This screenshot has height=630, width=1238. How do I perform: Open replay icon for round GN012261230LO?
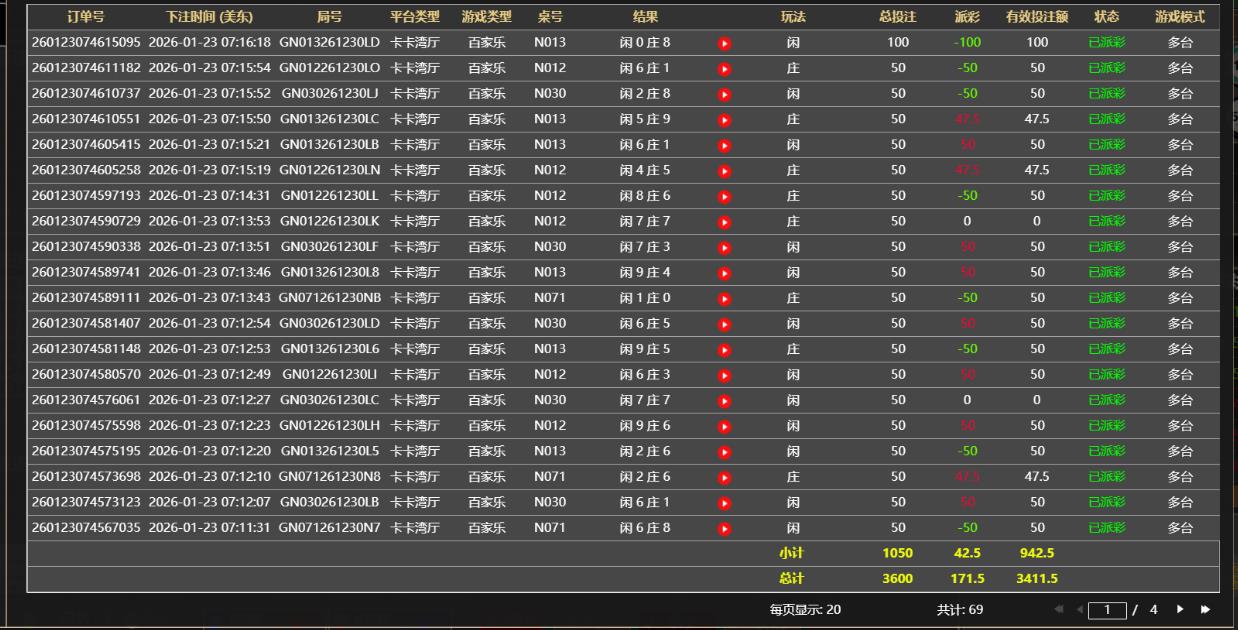tap(725, 69)
